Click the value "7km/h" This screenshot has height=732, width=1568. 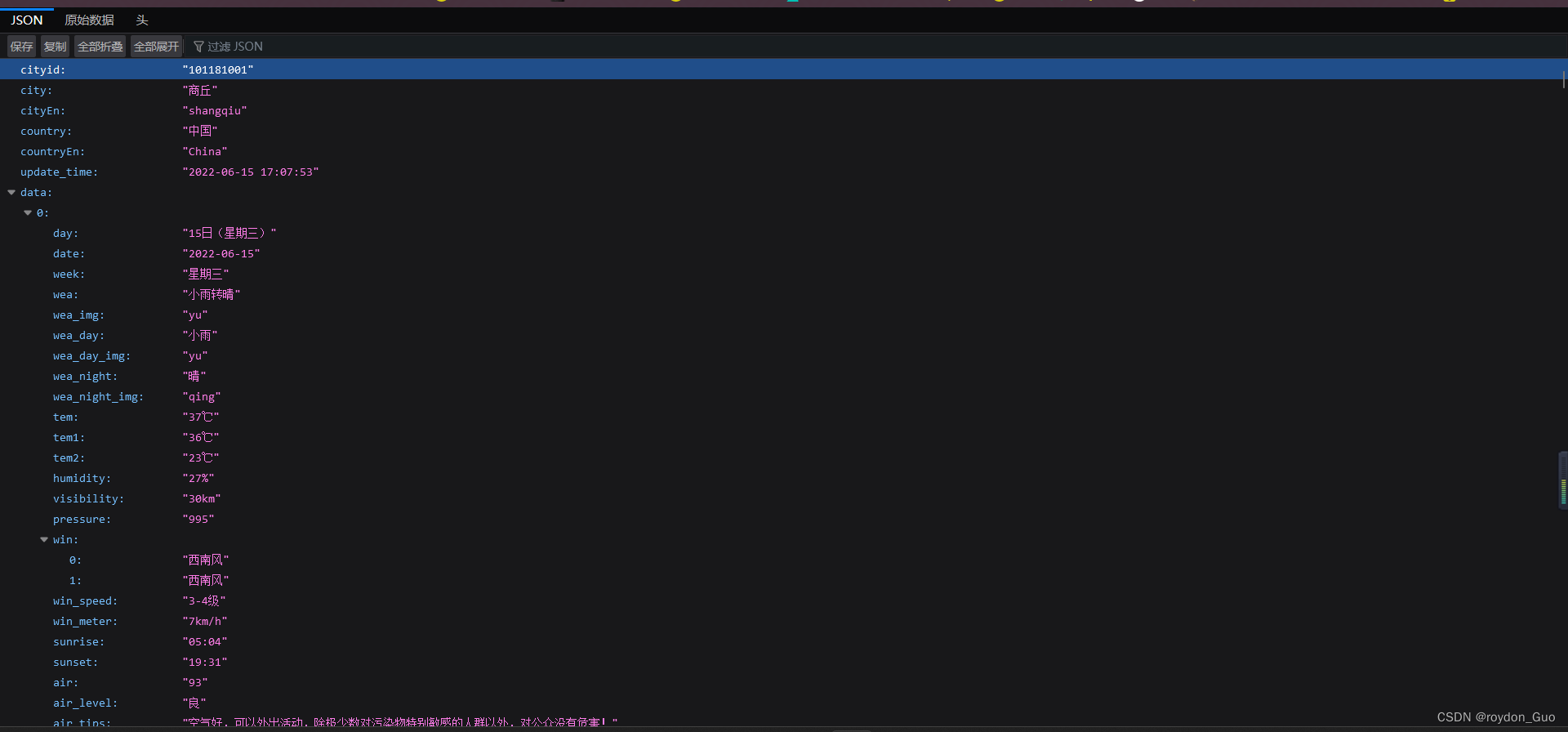205,621
